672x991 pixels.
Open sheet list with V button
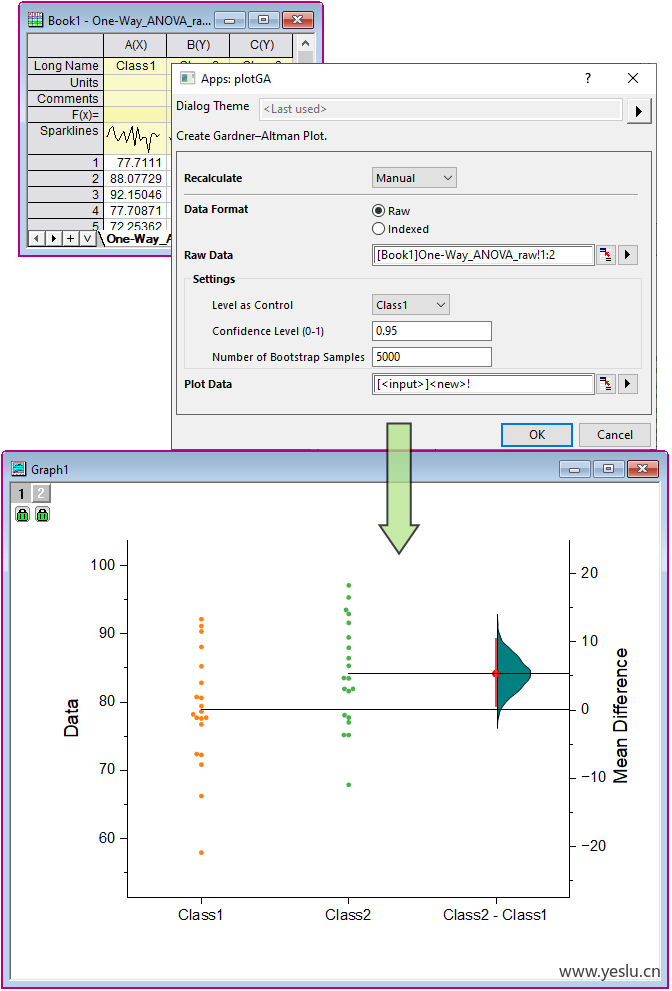click(87, 238)
